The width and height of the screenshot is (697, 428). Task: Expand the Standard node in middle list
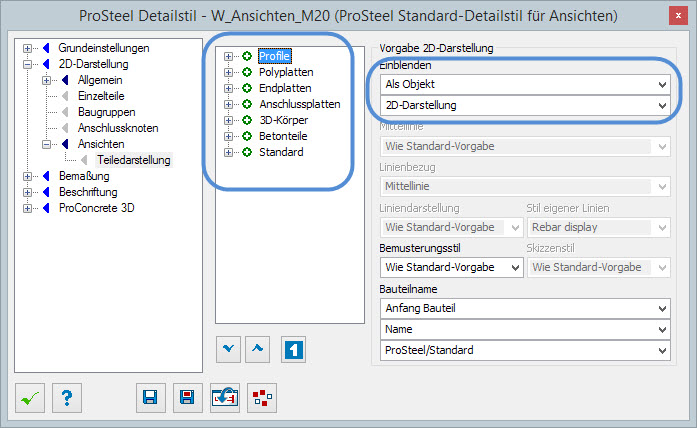228,152
